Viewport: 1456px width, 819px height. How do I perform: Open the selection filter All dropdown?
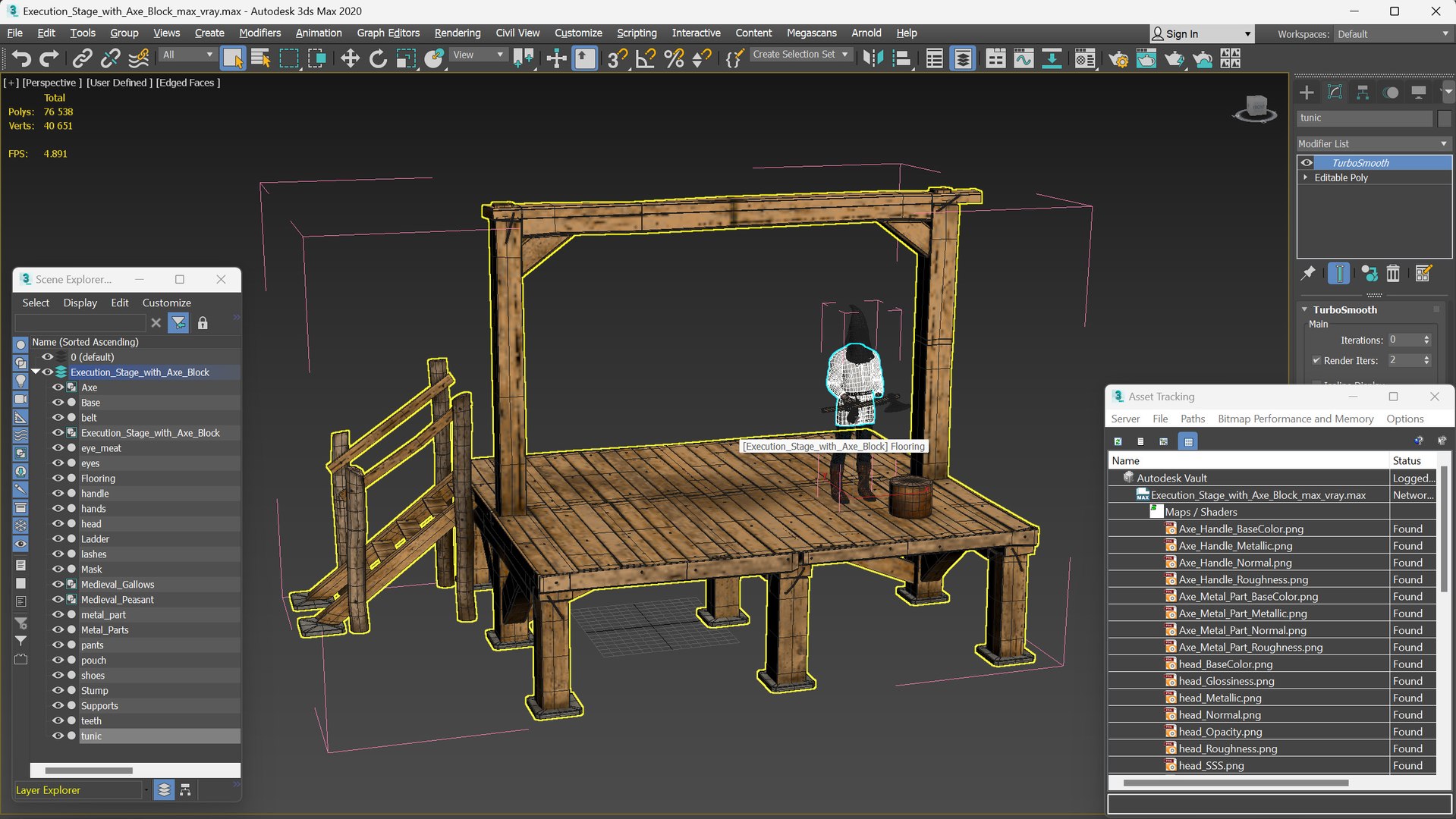click(x=187, y=55)
